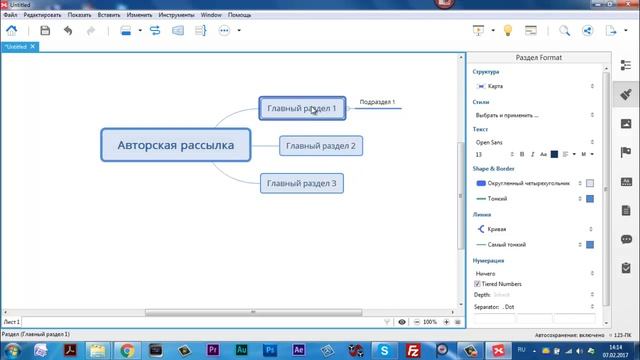Pick the Тонкий border color swatch

590,199
